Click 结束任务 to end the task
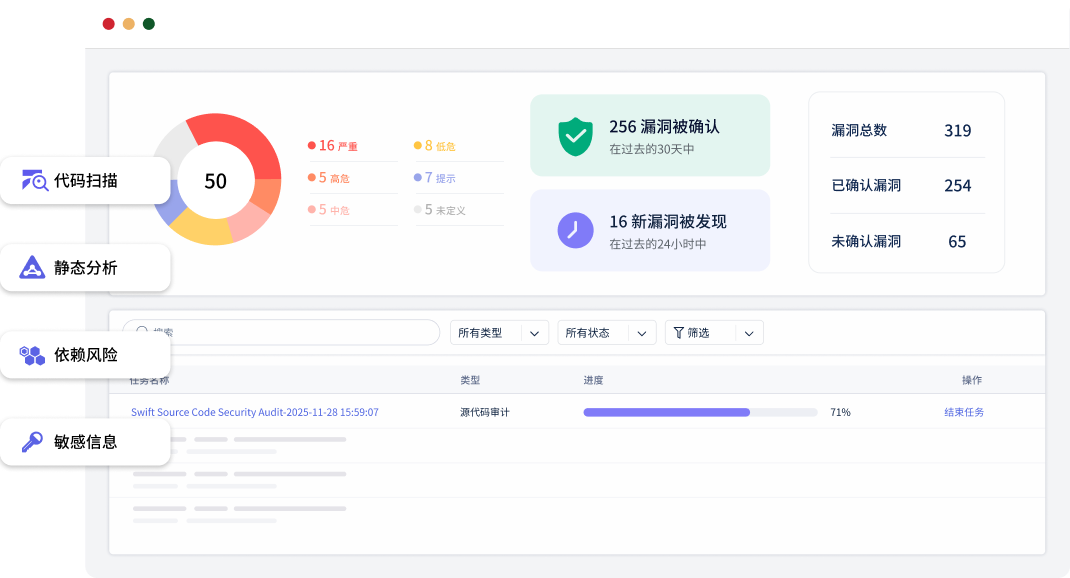Image resolution: width=1070 pixels, height=578 pixels. [x=963, y=412]
